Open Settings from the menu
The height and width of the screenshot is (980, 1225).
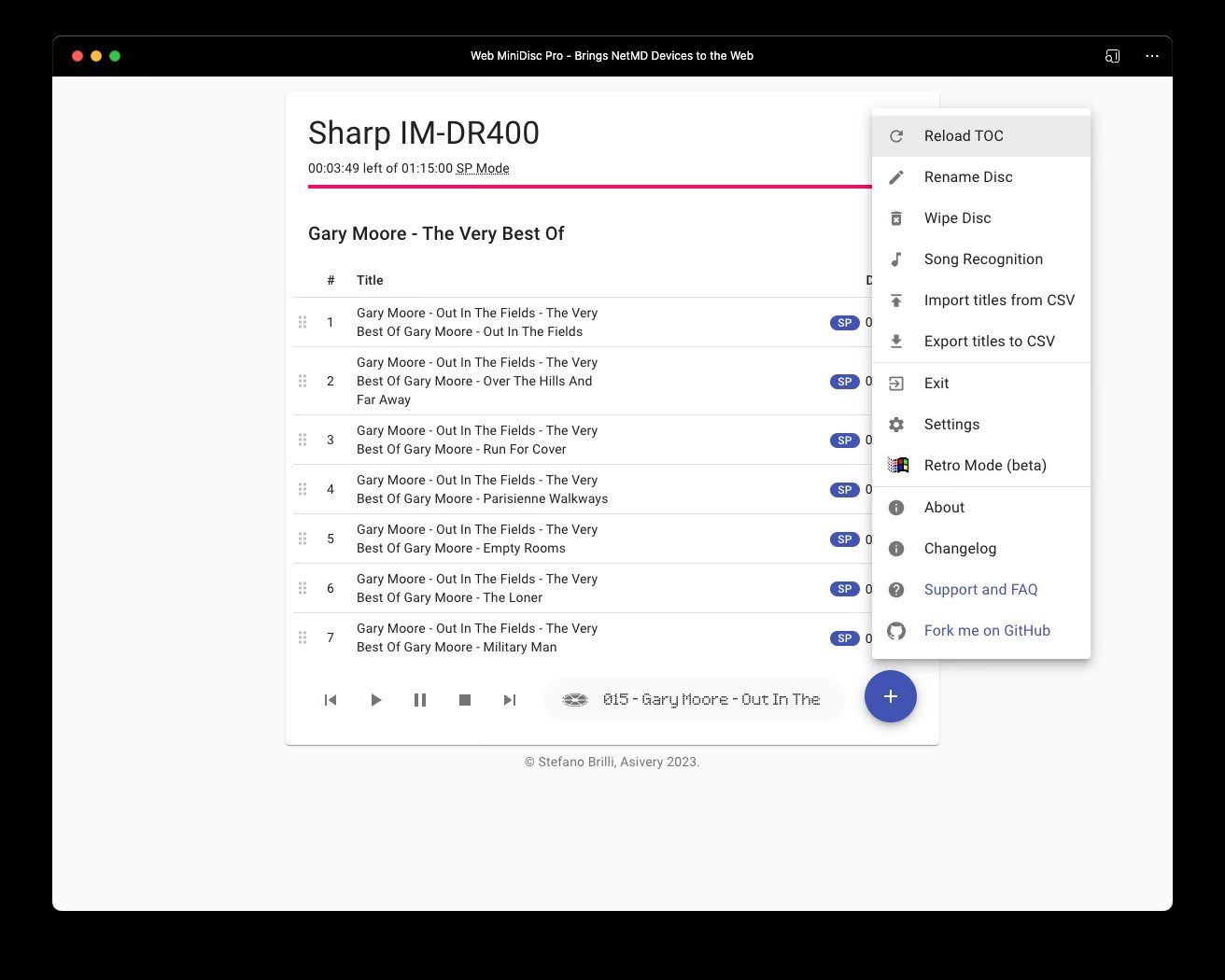(981, 425)
